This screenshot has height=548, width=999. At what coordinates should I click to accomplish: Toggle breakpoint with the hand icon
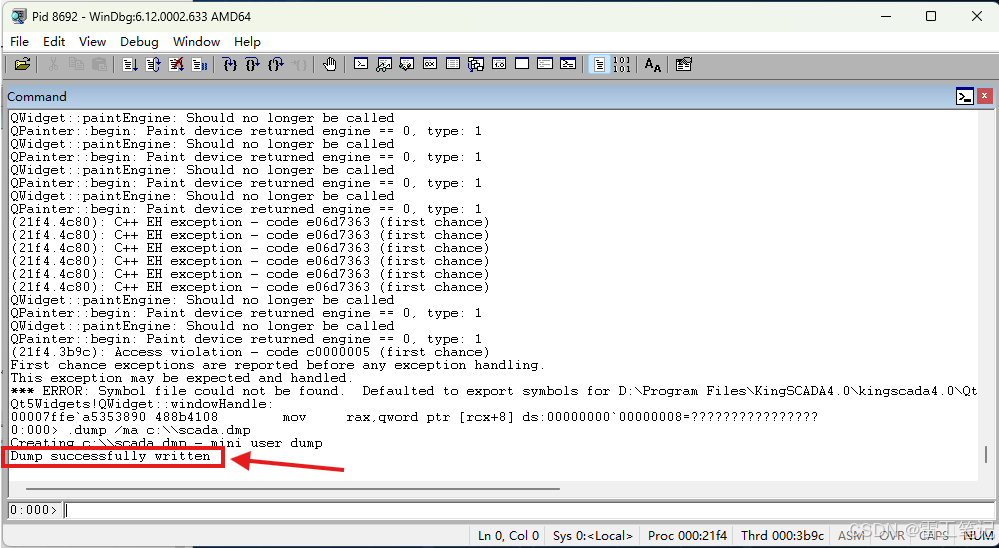coord(329,64)
